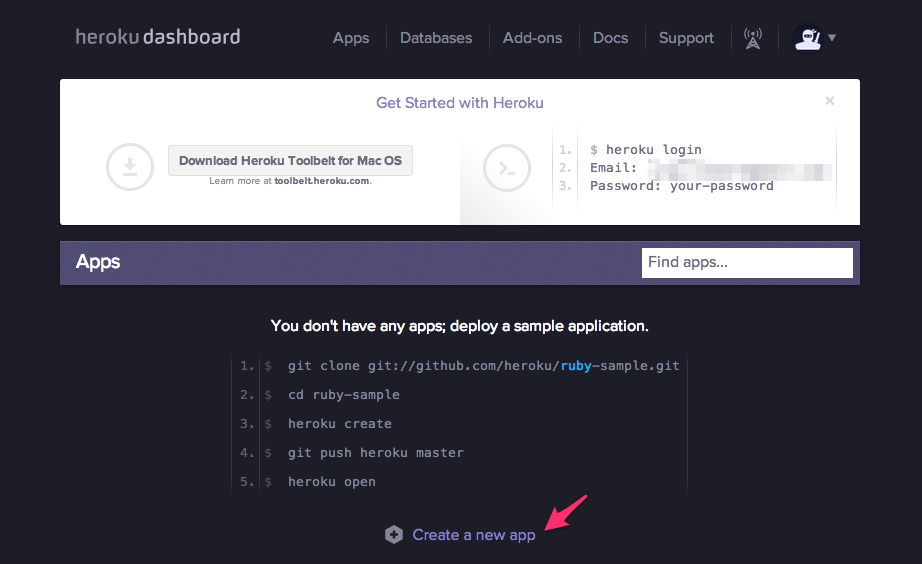Expand the account dropdown arrow
The image size is (922, 564).
point(831,38)
